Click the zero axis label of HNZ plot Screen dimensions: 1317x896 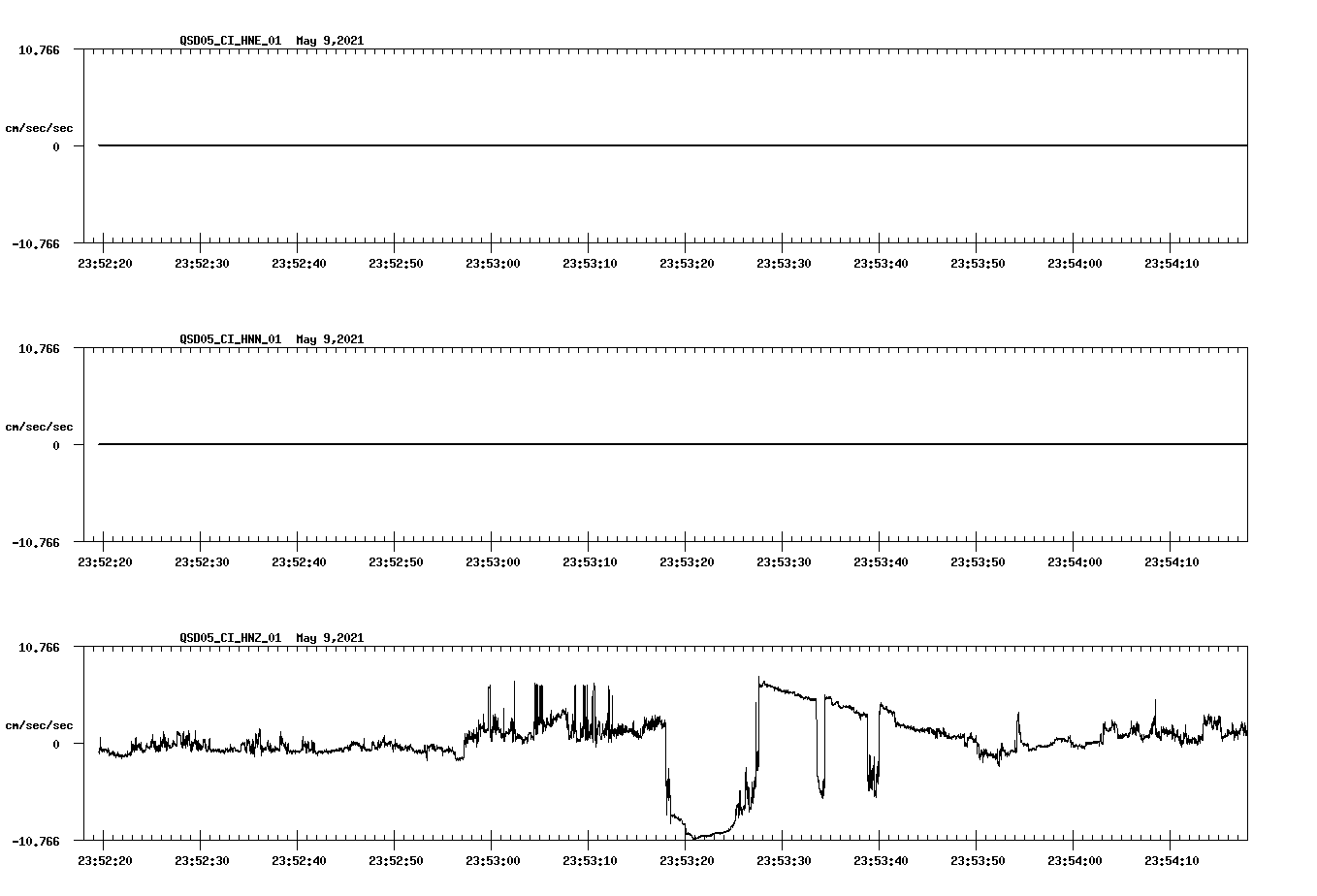[x=56, y=745]
